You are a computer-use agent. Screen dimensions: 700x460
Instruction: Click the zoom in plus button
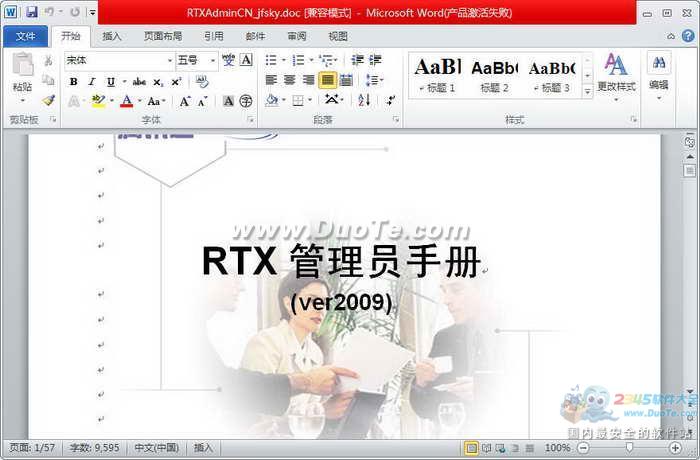click(675, 448)
